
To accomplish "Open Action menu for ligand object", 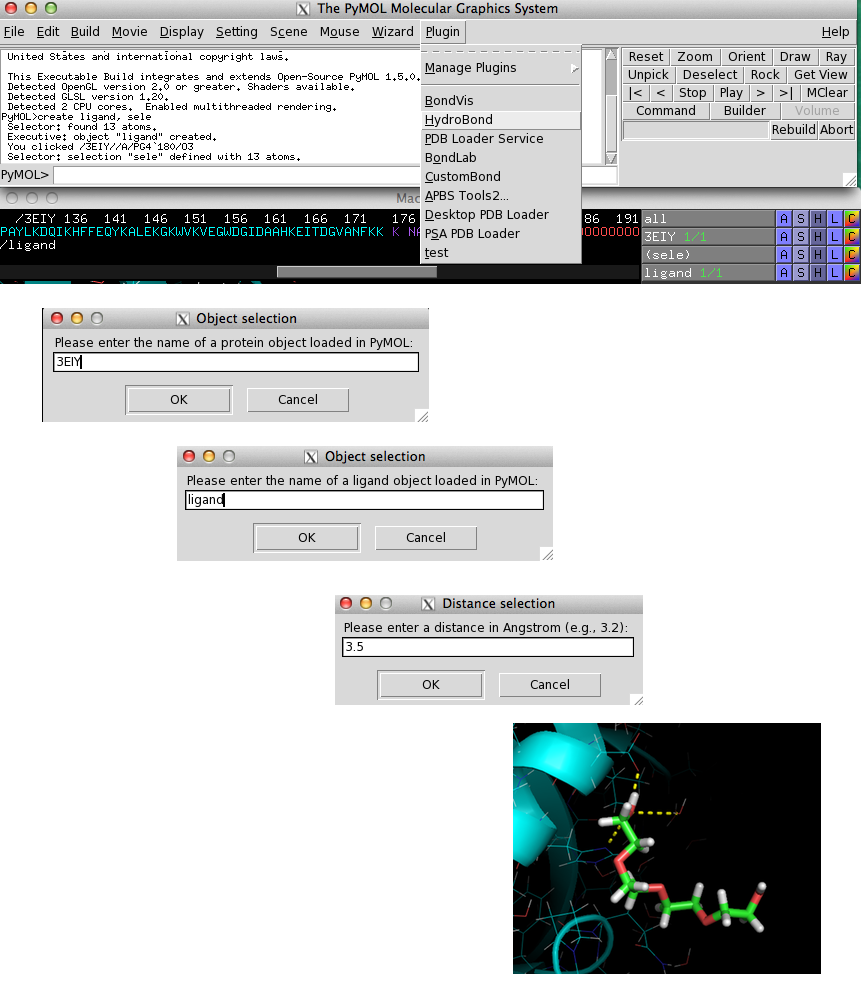I will [783, 273].
